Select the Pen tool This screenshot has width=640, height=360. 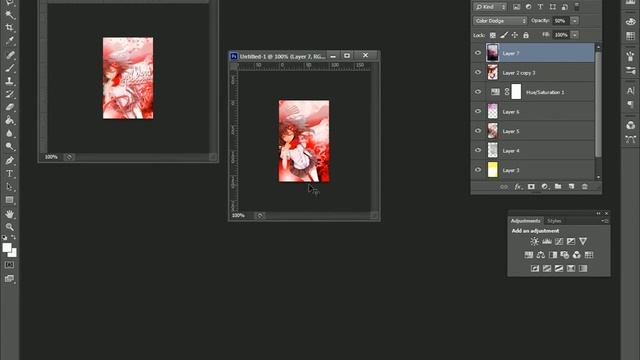pyautogui.click(x=9, y=160)
